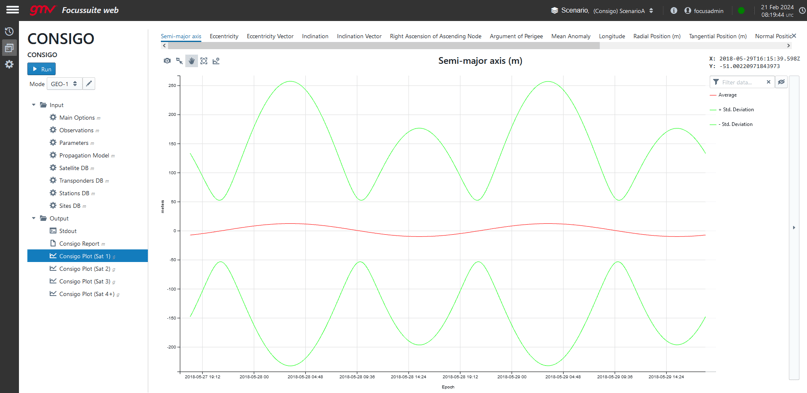Switch to the Inclination tab

pyautogui.click(x=315, y=36)
